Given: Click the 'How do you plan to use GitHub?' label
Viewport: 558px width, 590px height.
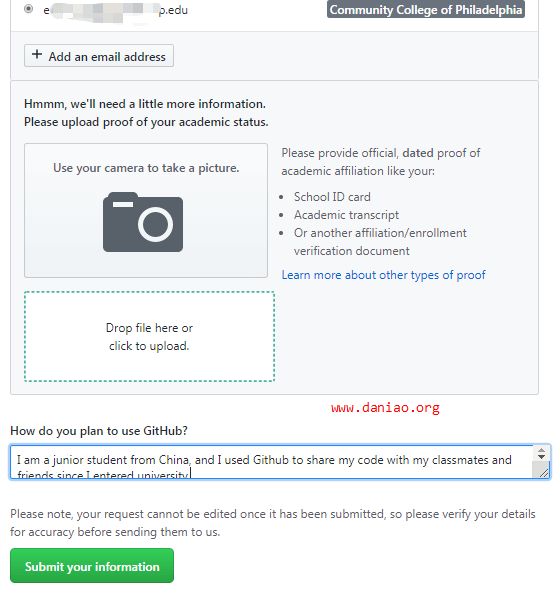Looking at the screenshot, I should (x=99, y=431).
